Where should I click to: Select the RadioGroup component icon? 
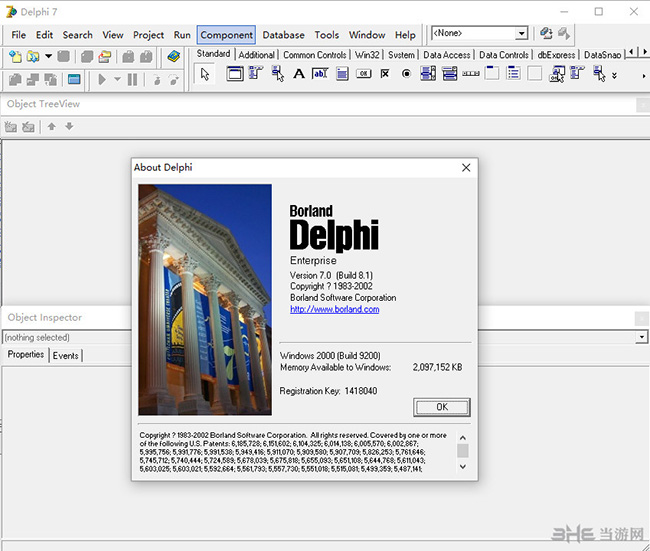pyautogui.click(x=514, y=74)
